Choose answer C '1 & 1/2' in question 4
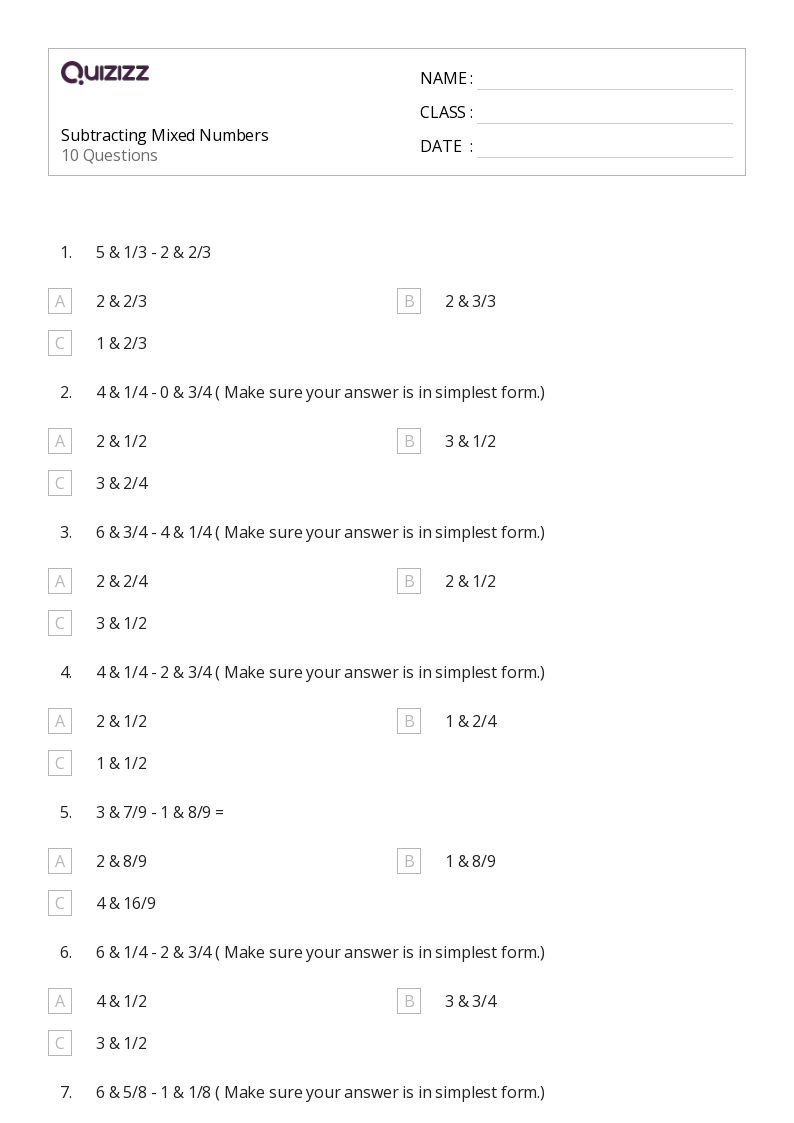Screen dimensions: 794x1123 pyautogui.click(x=60, y=763)
